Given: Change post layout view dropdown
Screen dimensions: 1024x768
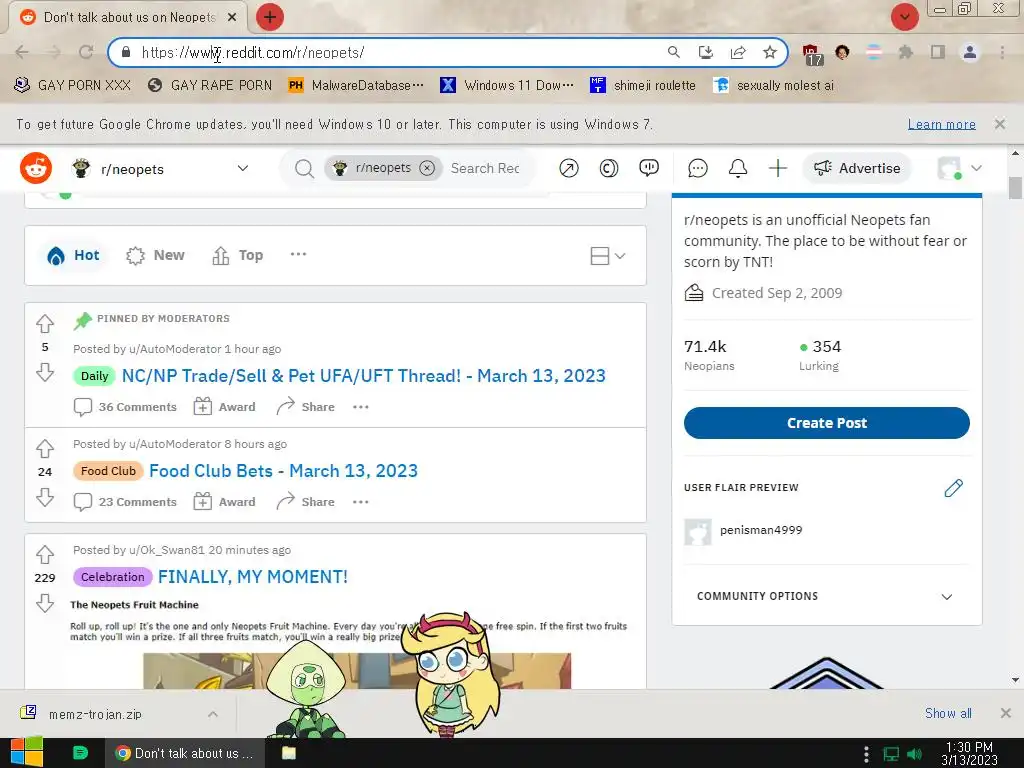Looking at the screenshot, I should tap(608, 255).
